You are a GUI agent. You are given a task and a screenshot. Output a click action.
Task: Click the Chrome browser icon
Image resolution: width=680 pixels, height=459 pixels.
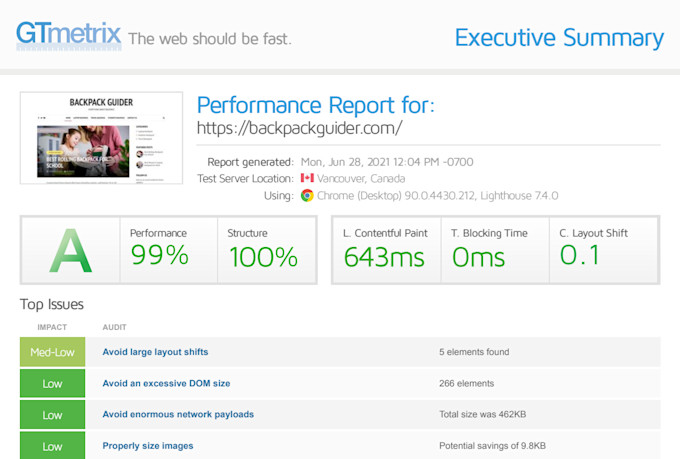[x=307, y=195]
